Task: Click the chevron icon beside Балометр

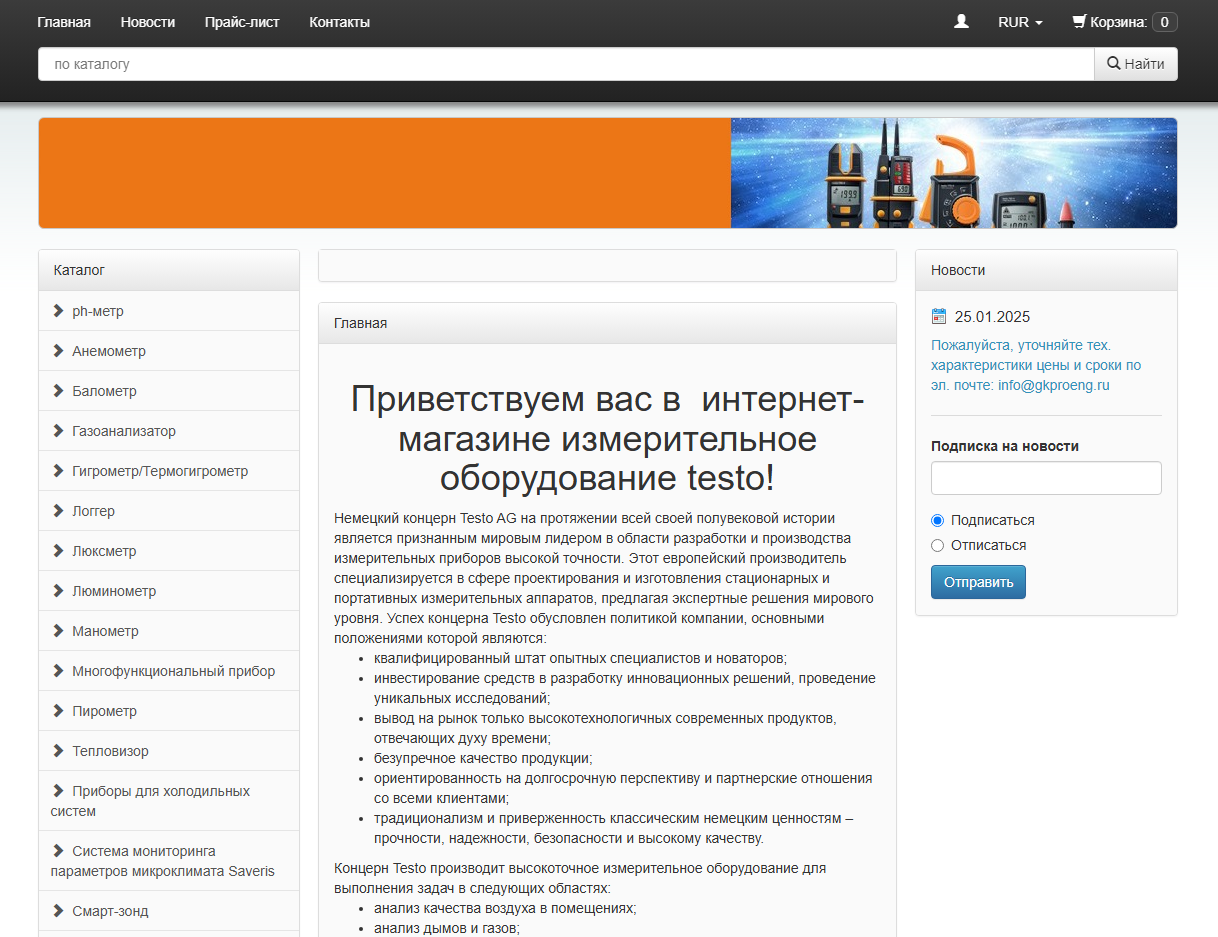Action: [x=58, y=391]
